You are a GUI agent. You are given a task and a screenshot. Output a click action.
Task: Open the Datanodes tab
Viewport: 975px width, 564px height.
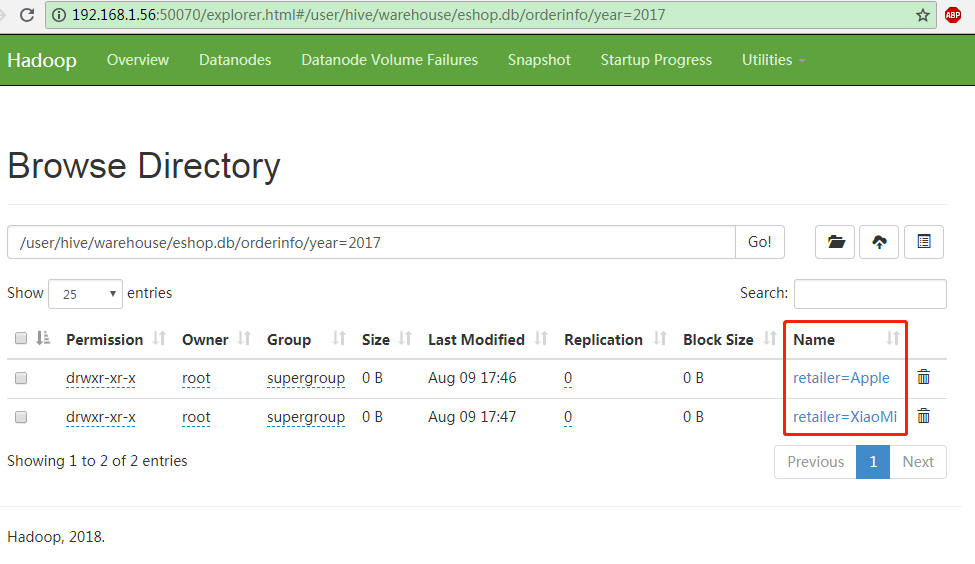(x=235, y=60)
